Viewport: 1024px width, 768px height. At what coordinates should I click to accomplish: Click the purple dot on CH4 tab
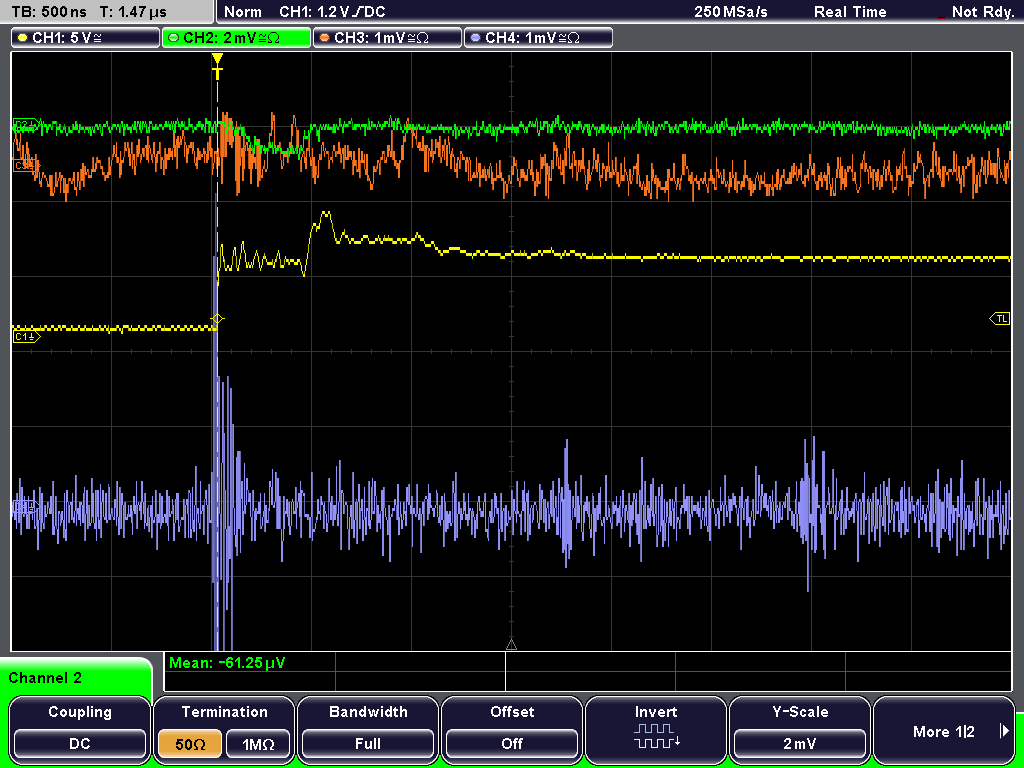pyautogui.click(x=475, y=38)
